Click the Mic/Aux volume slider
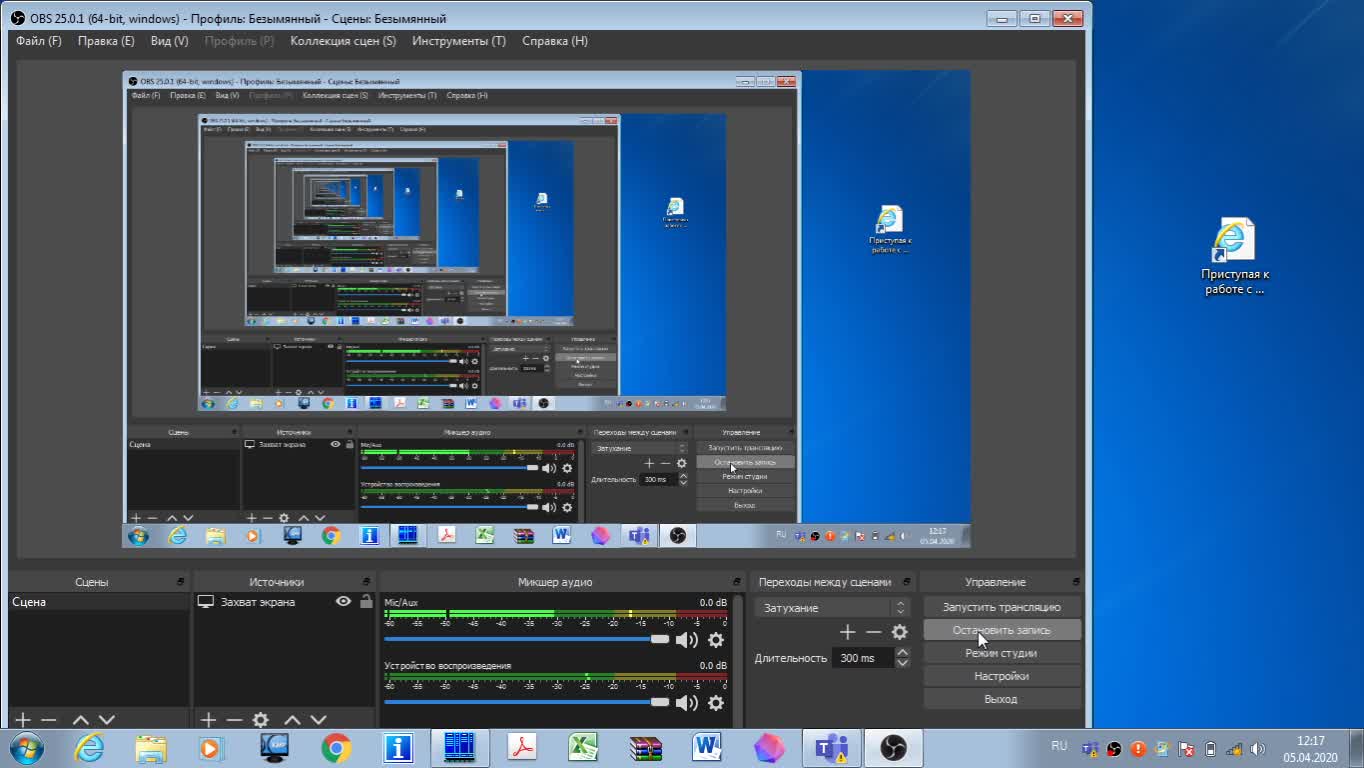Screen dimensions: 1364x768 coord(527,639)
